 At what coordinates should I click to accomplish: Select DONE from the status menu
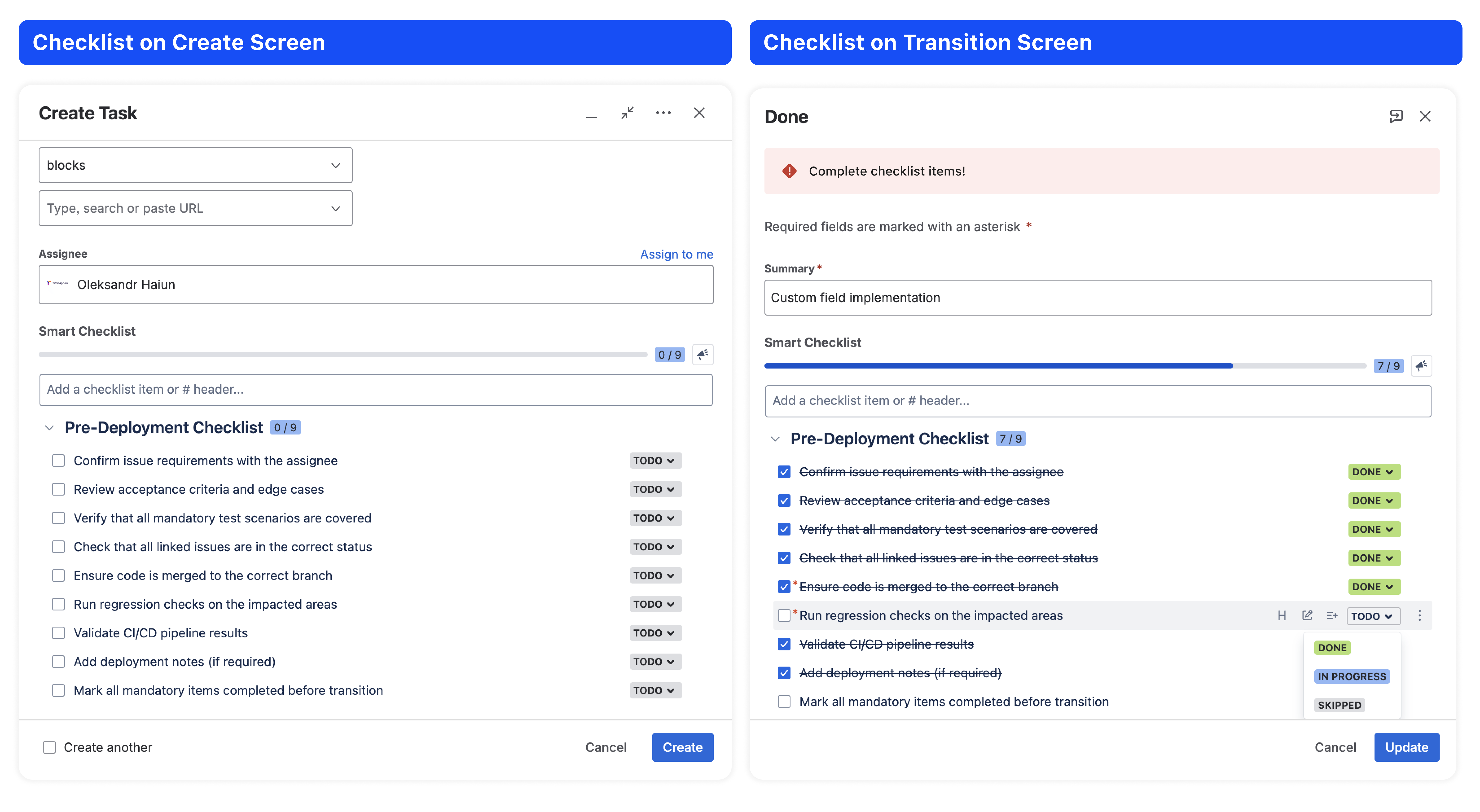click(x=1332, y=648)
